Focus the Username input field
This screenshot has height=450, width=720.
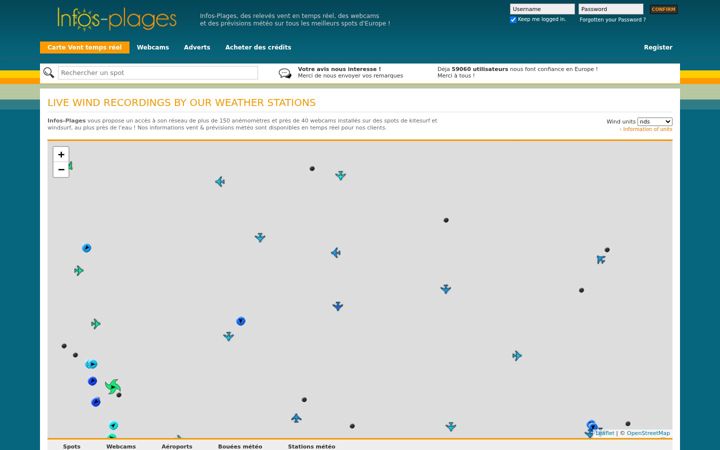542,9
